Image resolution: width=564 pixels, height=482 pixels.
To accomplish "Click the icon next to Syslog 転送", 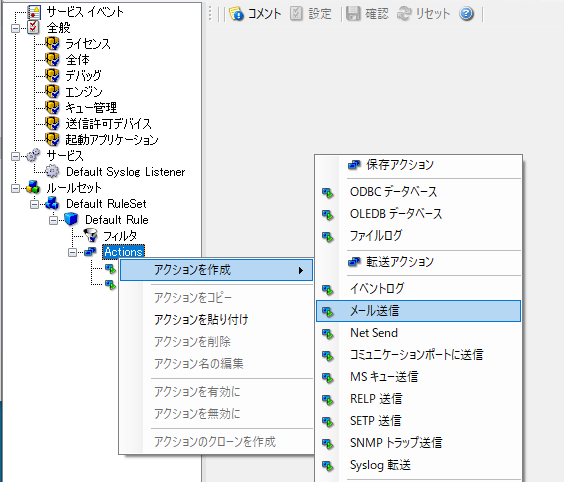I will click(328, 466).
